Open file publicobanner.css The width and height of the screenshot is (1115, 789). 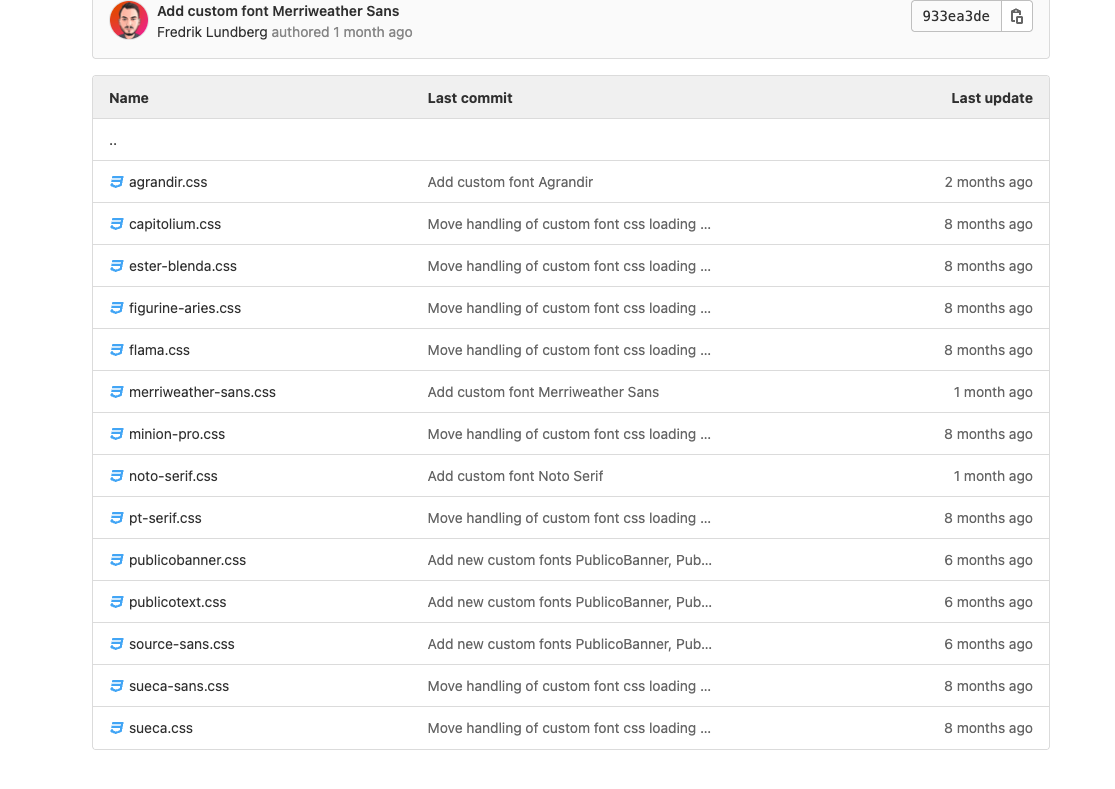coord(187,559)
